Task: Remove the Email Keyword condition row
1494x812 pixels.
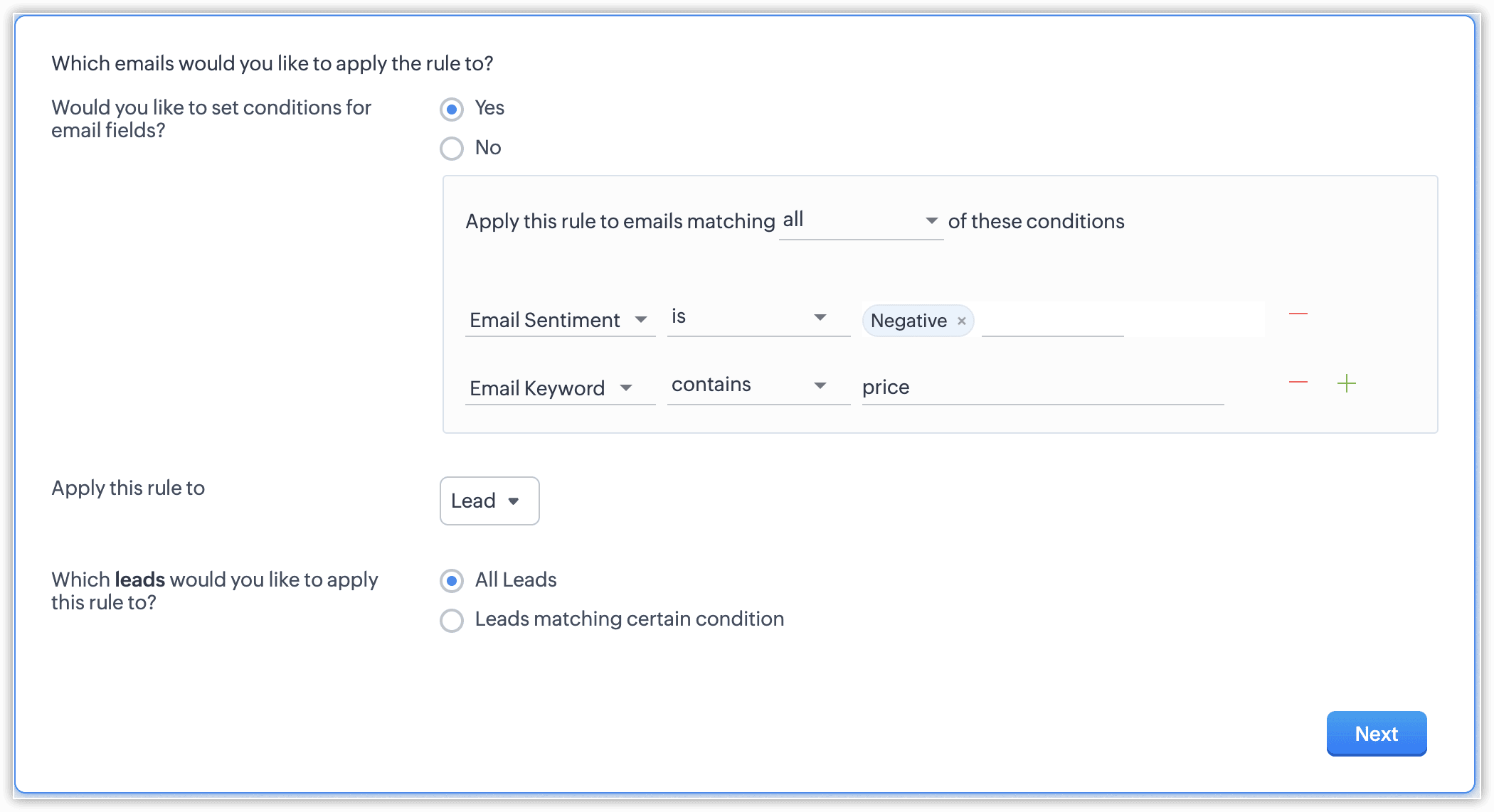Action: (1298, 383)
